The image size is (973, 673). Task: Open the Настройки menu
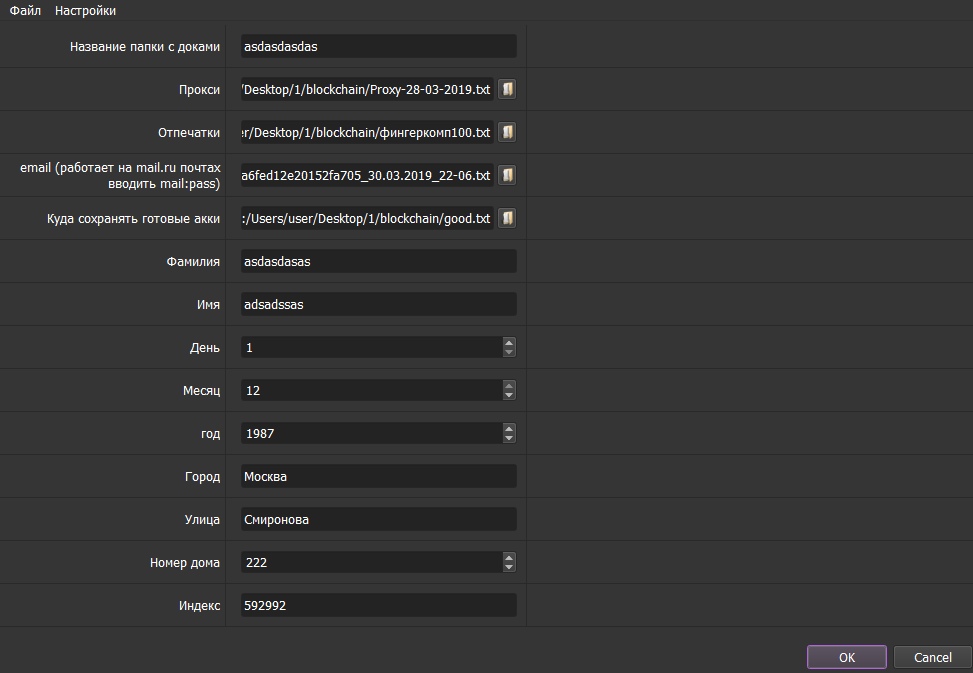tap(85, 10)
